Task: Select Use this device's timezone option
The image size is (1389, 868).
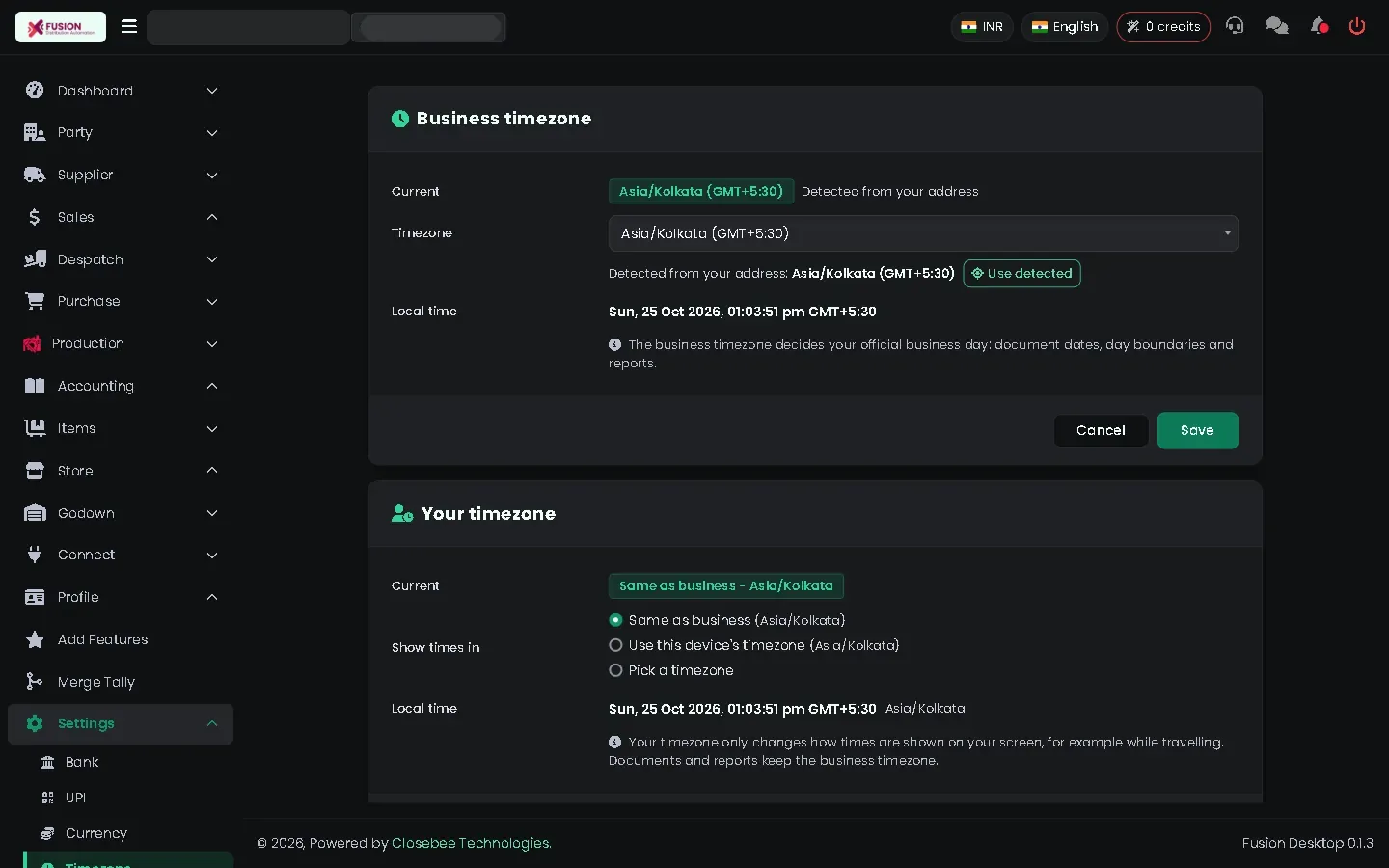Action: 615,645
